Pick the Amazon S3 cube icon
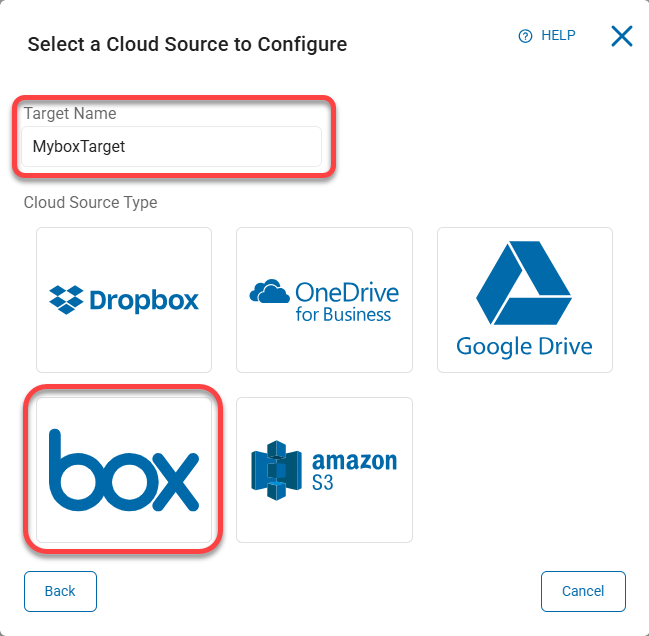649x636 pixels. coord(276,470)
